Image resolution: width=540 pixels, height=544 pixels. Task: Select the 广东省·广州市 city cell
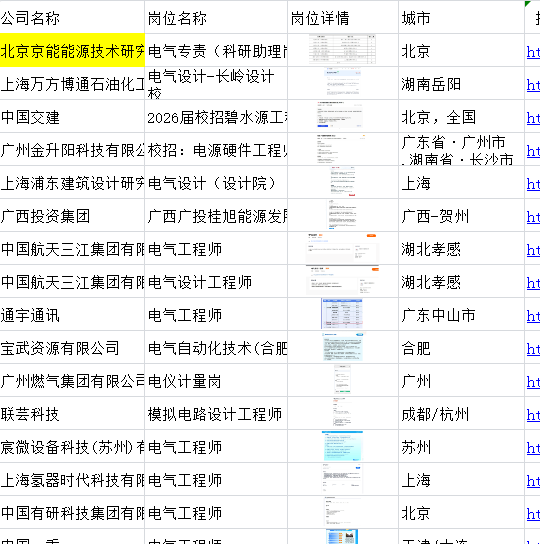pyautogui.click(x=461, y=149)
